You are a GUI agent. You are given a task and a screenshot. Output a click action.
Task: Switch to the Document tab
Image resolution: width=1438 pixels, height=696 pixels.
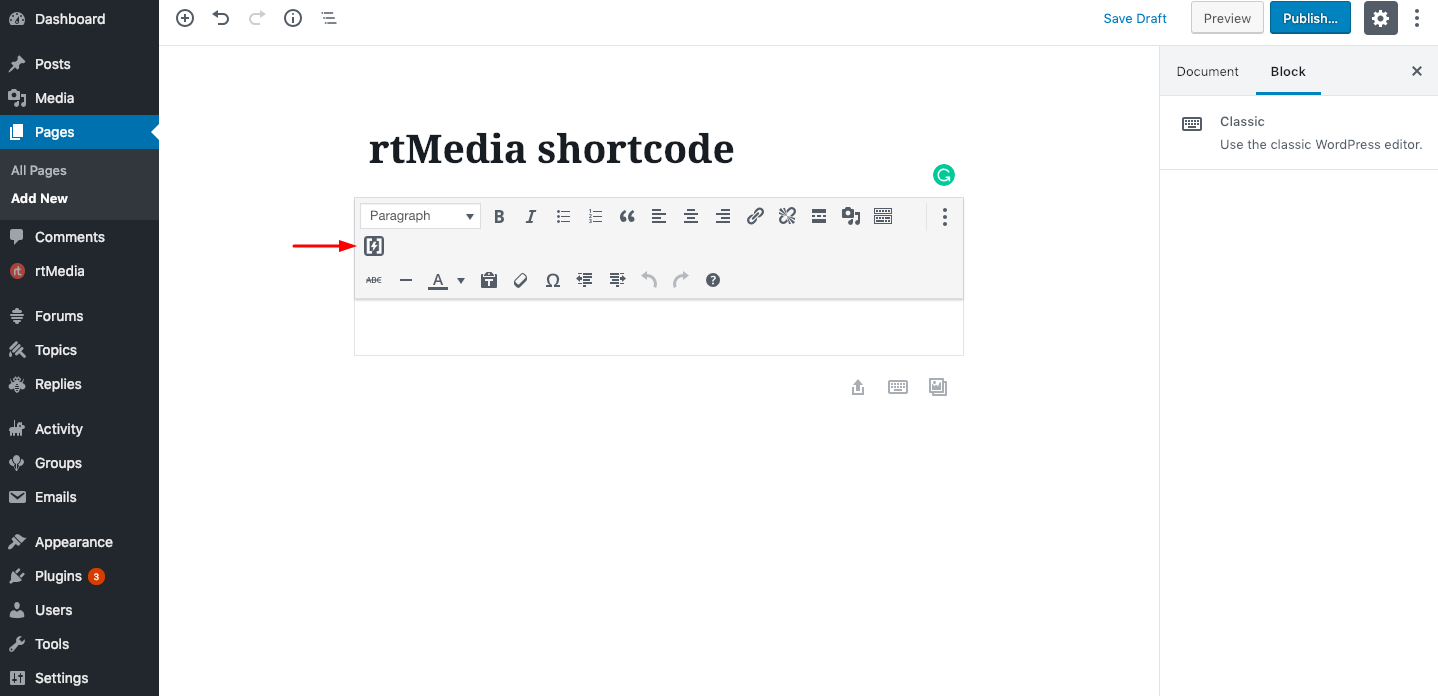point(1207,72)
